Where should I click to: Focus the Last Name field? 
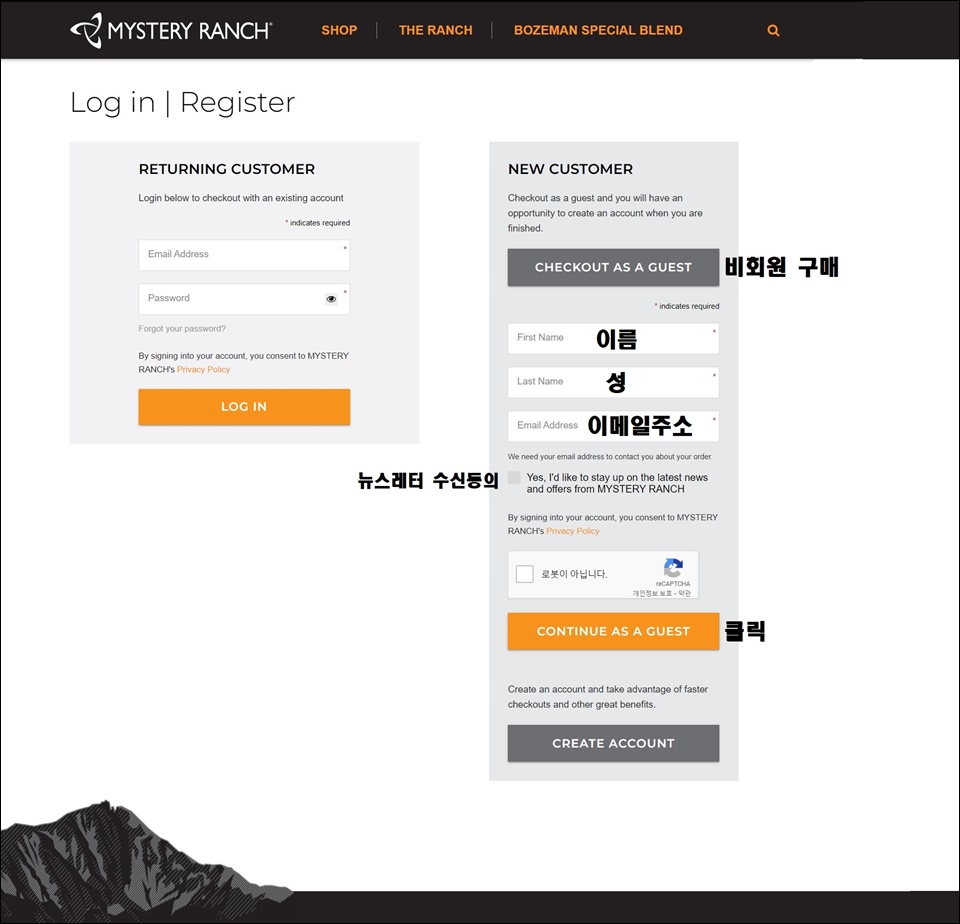point(613,382)
